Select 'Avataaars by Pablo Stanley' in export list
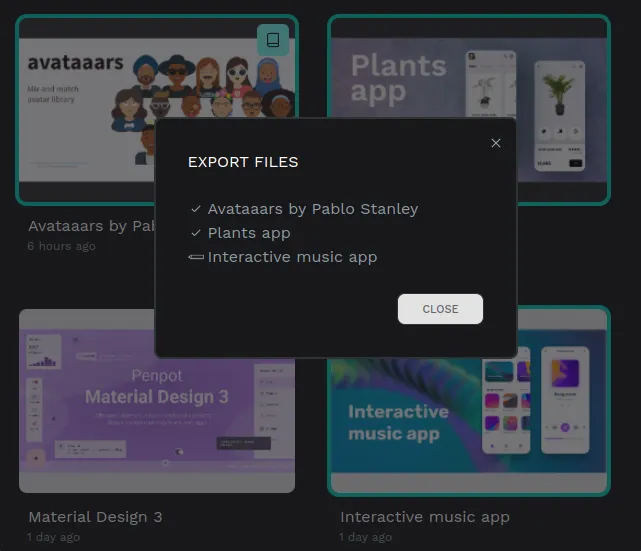 [x=312, y=209]
